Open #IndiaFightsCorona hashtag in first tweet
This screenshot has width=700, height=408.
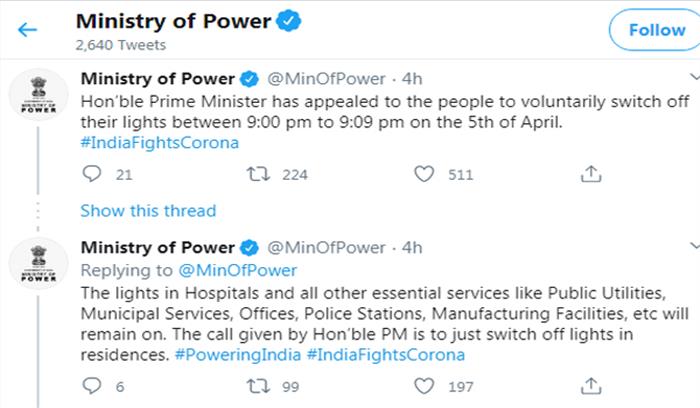click(x=160, y=141)
